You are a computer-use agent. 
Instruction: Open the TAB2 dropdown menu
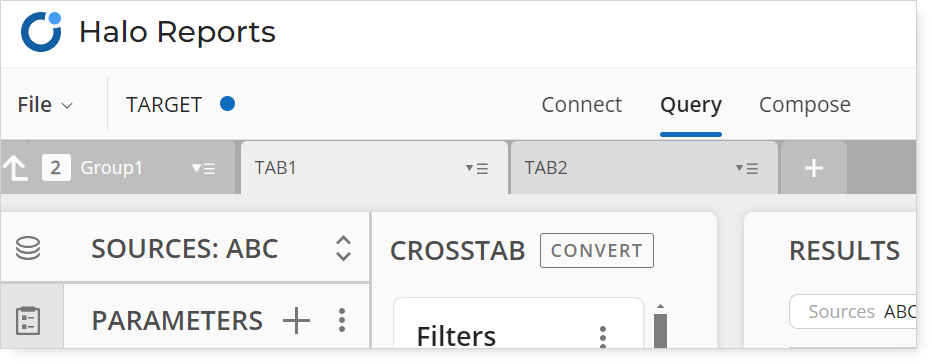pos(747,169)
